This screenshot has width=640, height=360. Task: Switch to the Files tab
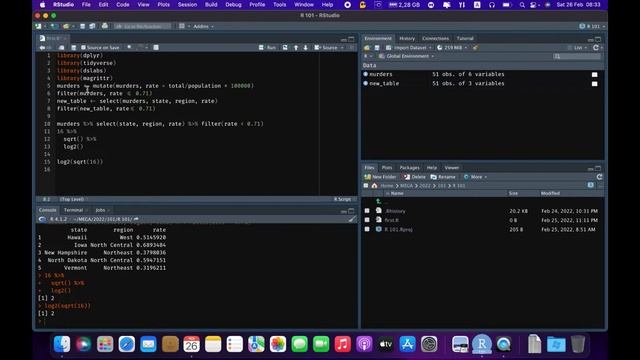pyautogui.click(x=369, y=168)
